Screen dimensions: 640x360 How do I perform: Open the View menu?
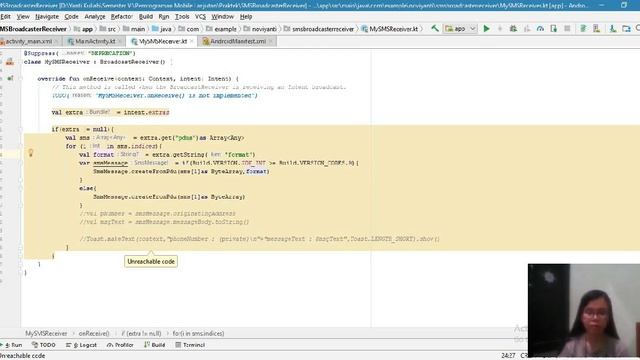coord(23,17)
